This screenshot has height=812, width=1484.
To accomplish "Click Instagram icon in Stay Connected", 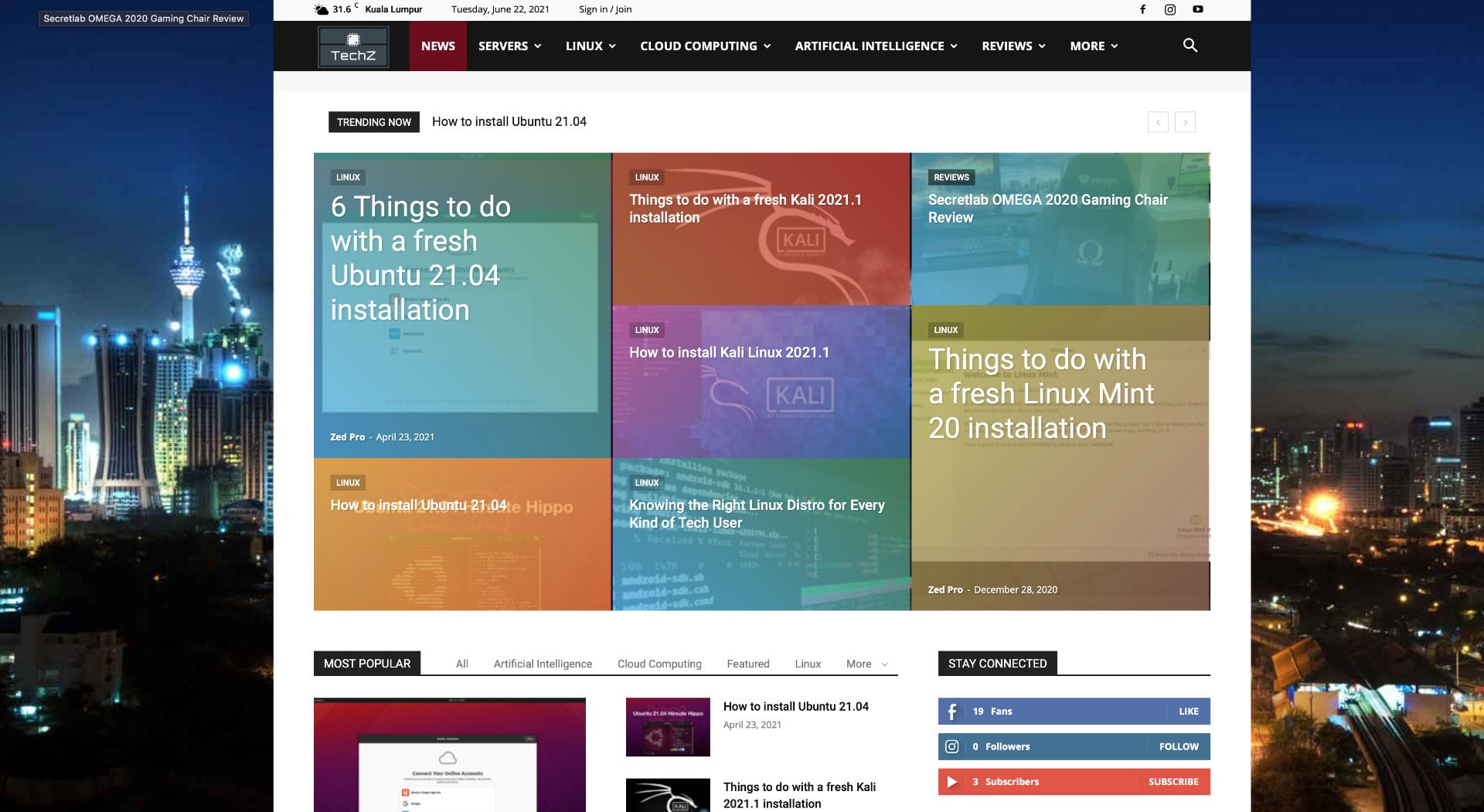I will click(x=952, y=746).
